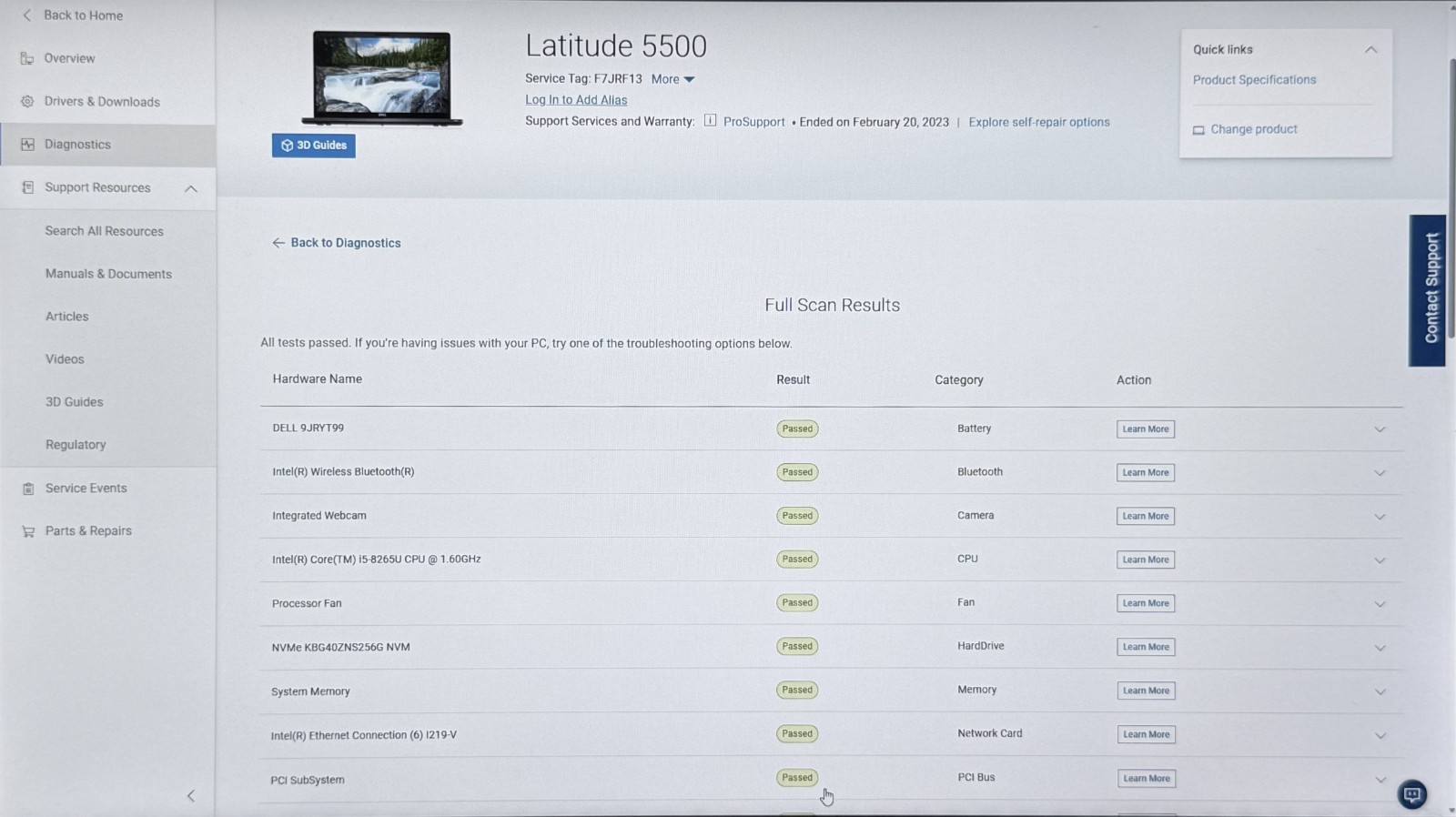Click the Contact Support side tab
Image resolution: width=1456 pixels, height=817 pixels.
click(x=1427, y=290)
